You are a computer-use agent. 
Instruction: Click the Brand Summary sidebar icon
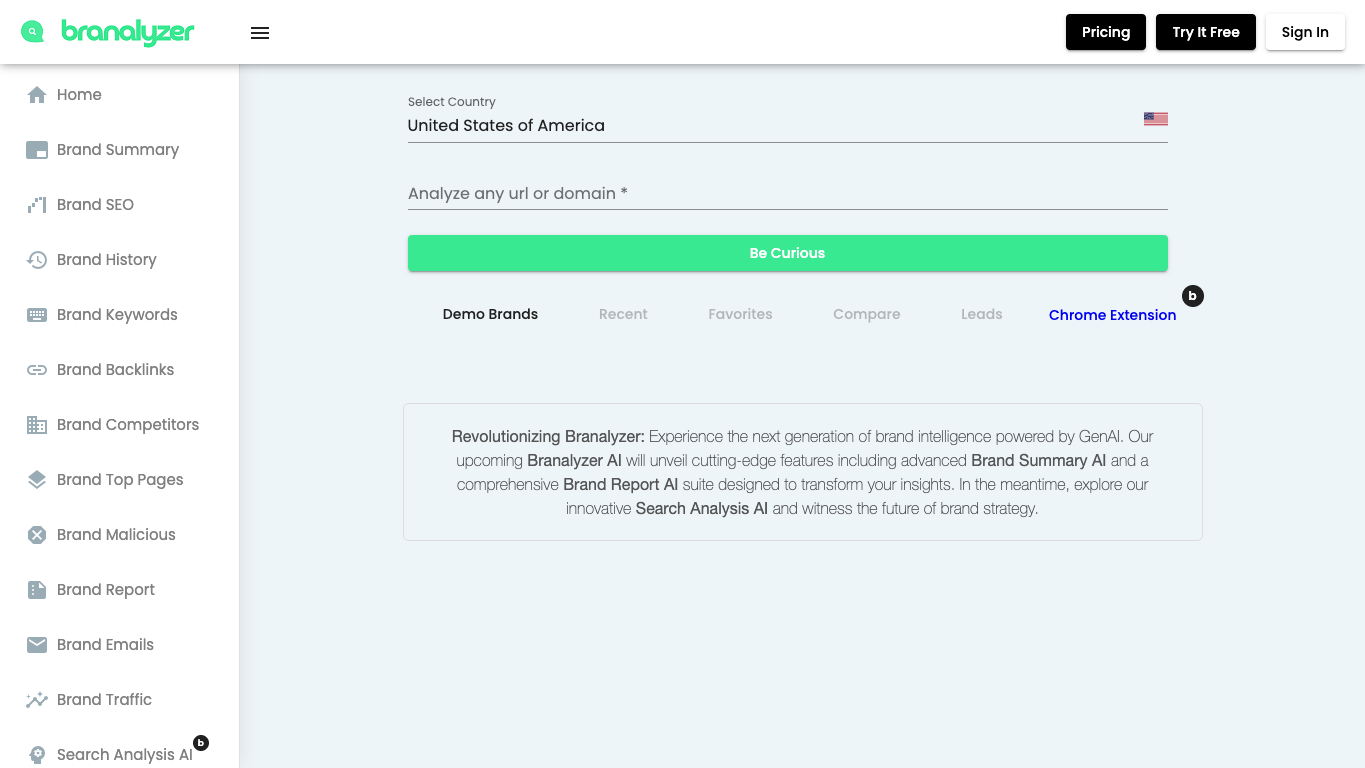[37, 150]
